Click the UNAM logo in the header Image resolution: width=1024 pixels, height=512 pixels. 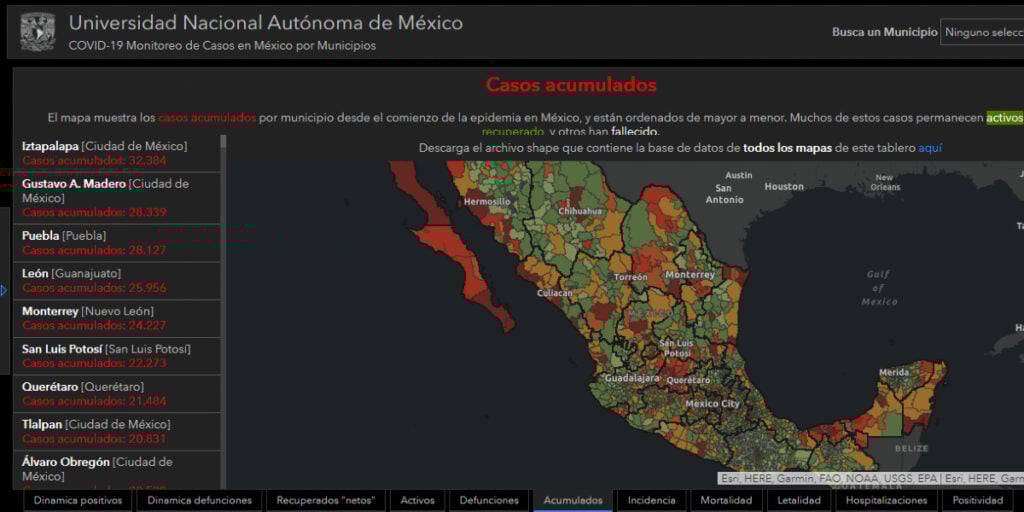[37, 32]
